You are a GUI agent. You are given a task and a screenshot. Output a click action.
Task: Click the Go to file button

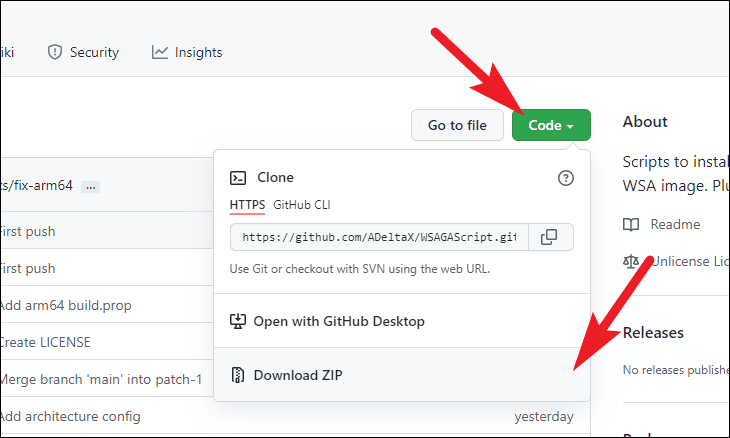pyautogui.click(x=457, y=125)
